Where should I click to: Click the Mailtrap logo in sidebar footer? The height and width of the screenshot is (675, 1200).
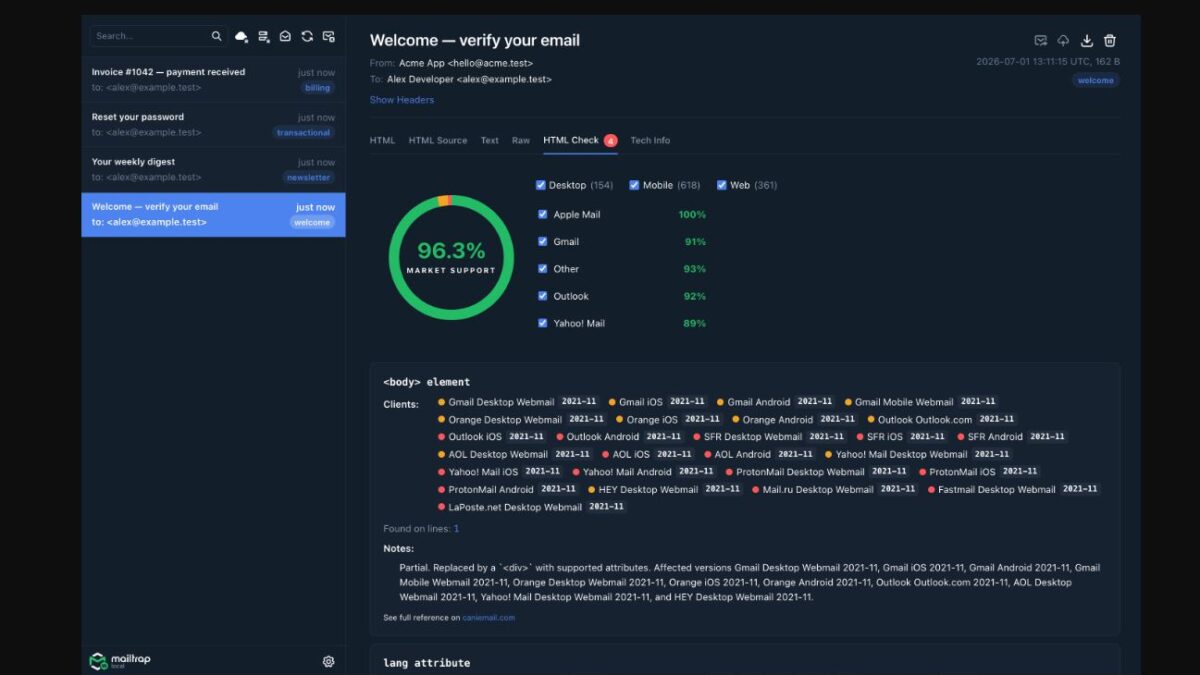tap(120, 661)
